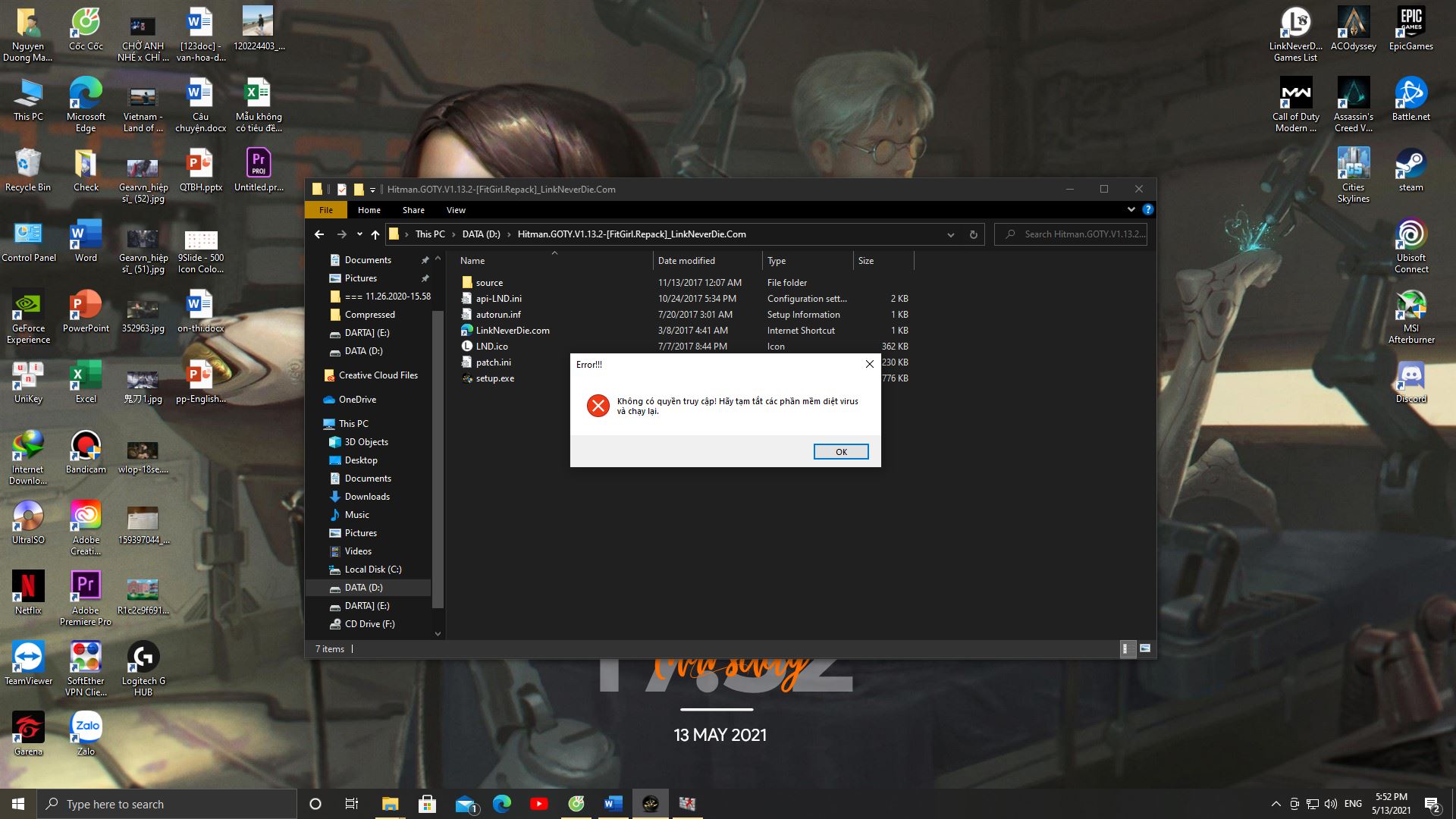Open recent locations dropdown arrow
Viewport: 1456px width, 819px height.
pyautogui.click(x=359, y=234)
